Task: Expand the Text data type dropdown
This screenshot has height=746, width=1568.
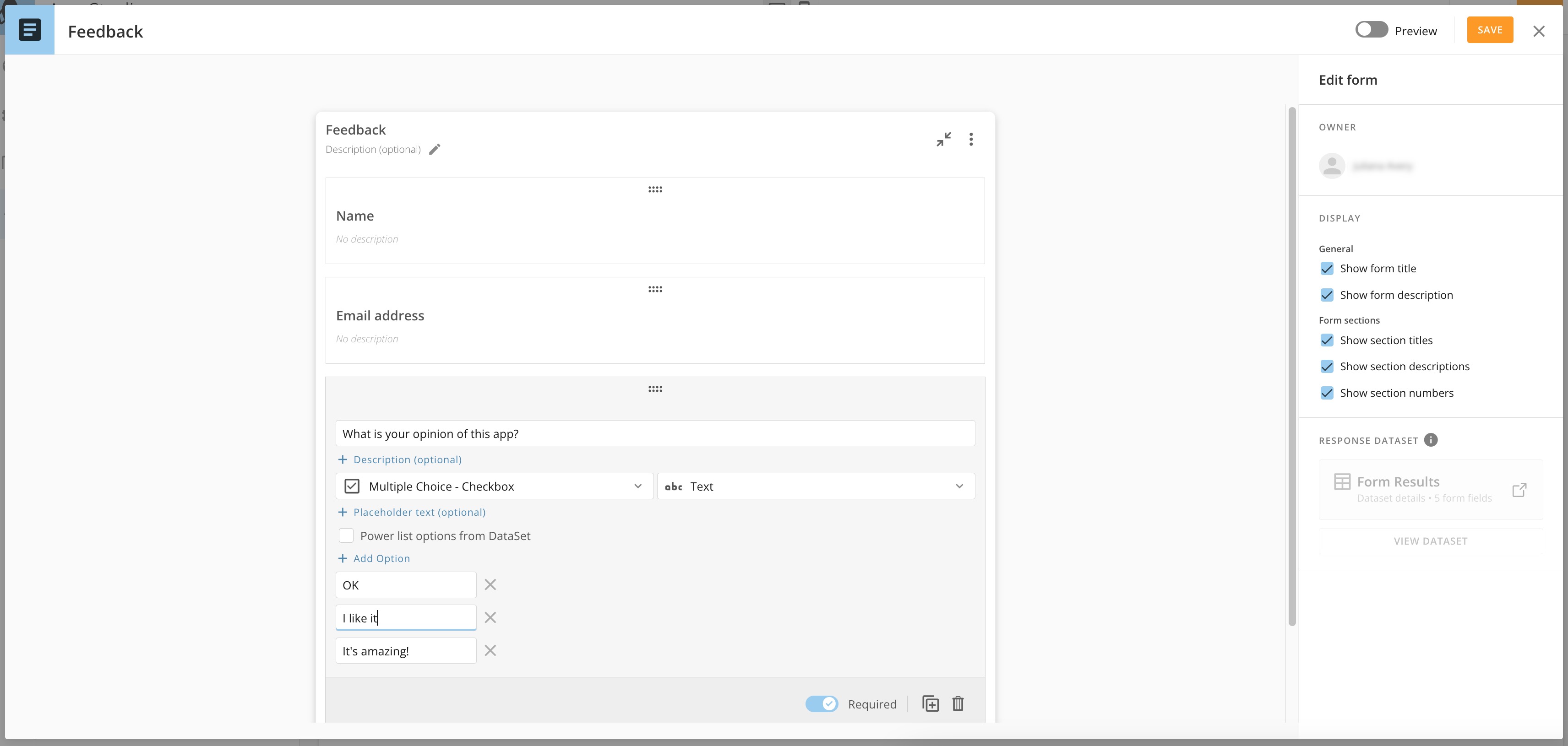Action: click(815, 486)
